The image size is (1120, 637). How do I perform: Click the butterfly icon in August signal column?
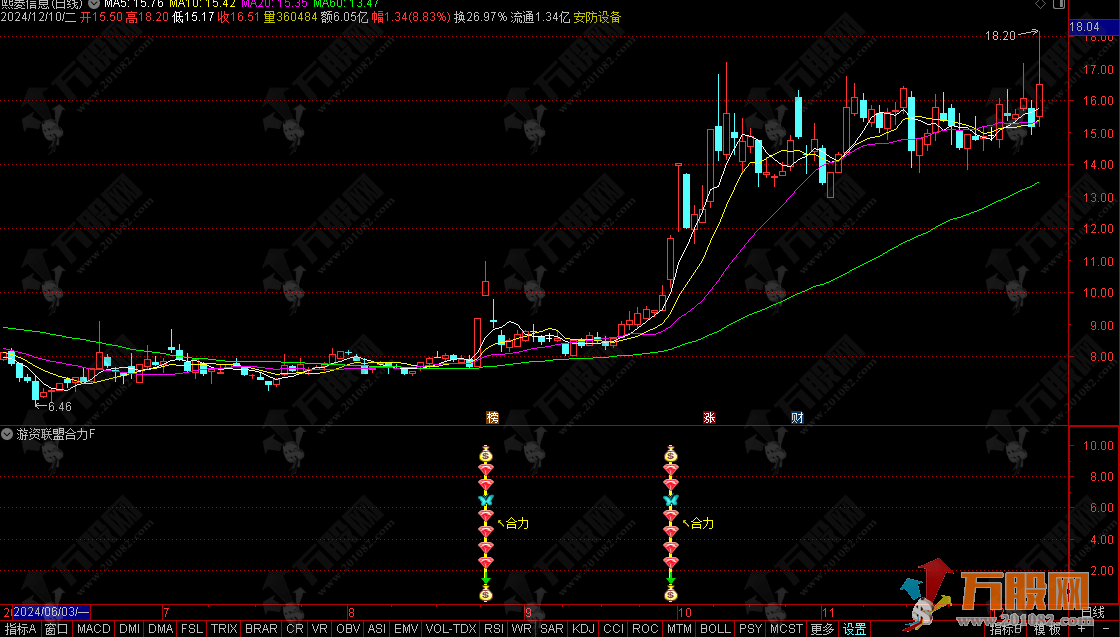click(486, 501)
